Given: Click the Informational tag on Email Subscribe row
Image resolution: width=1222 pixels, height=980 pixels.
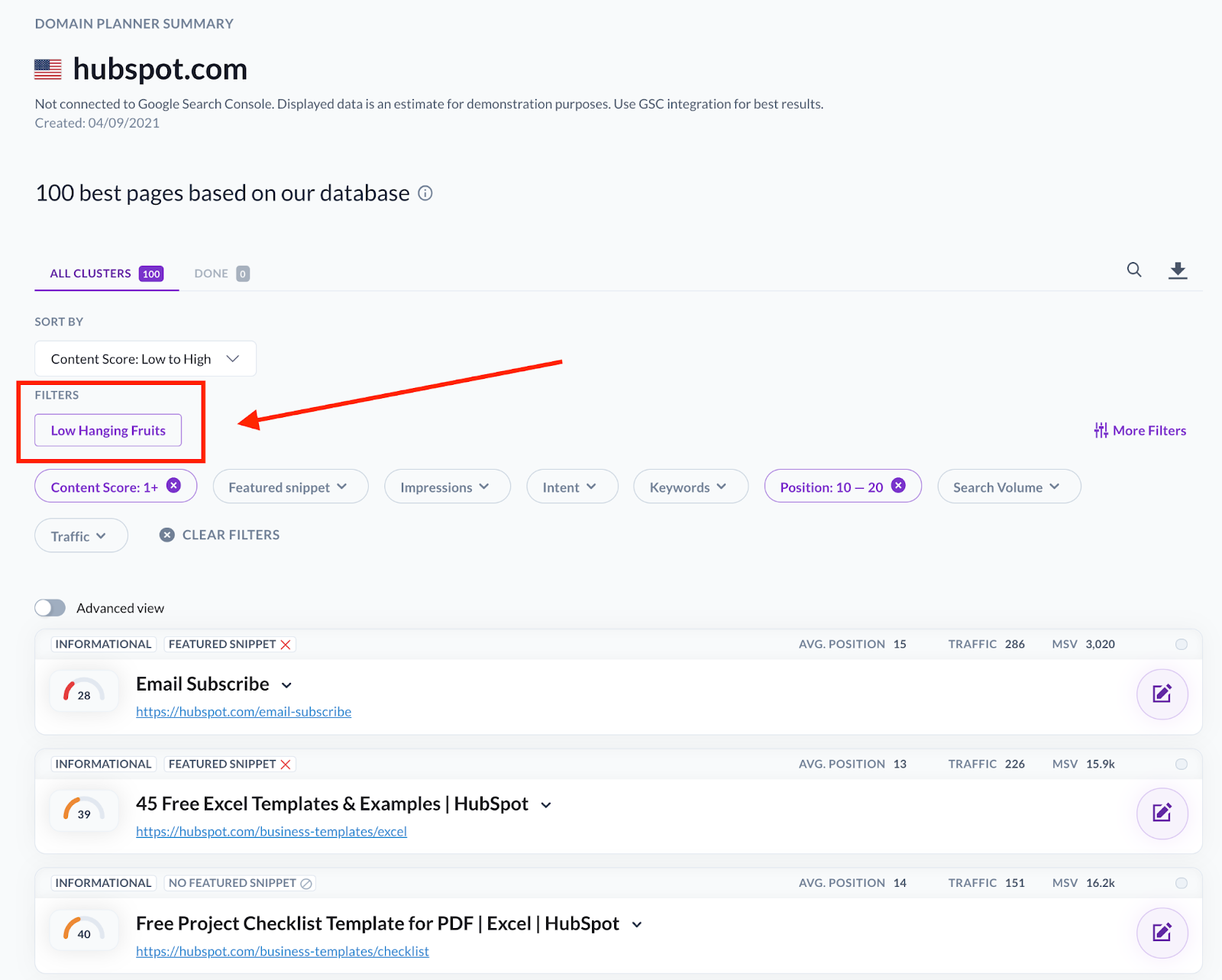Looking at the screenshot, I should point(103,644).
